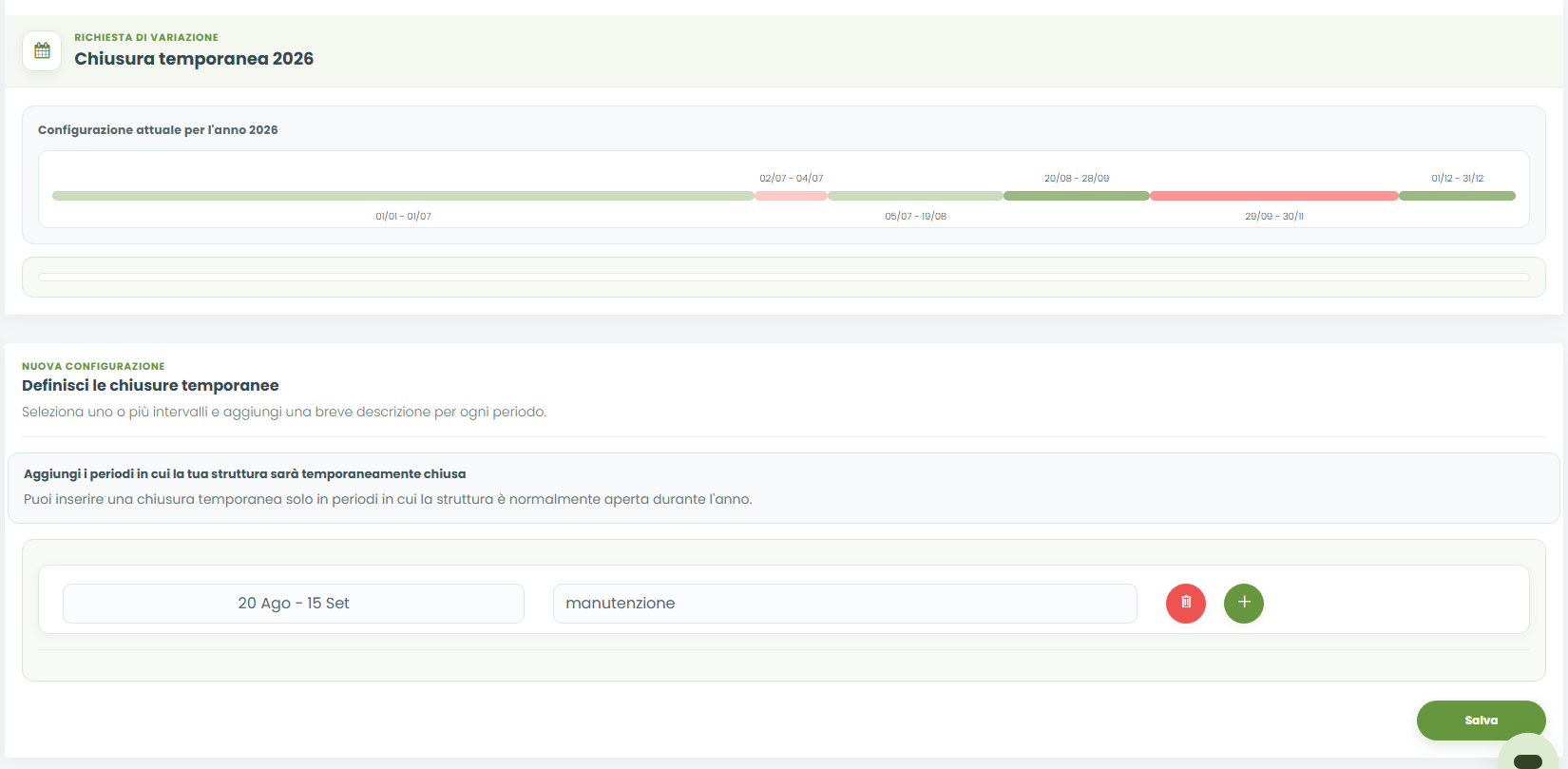The image size is (1568, 769).
Task: Select the red 29/09 - 30/11 segment
Action: coord(1274,196)
